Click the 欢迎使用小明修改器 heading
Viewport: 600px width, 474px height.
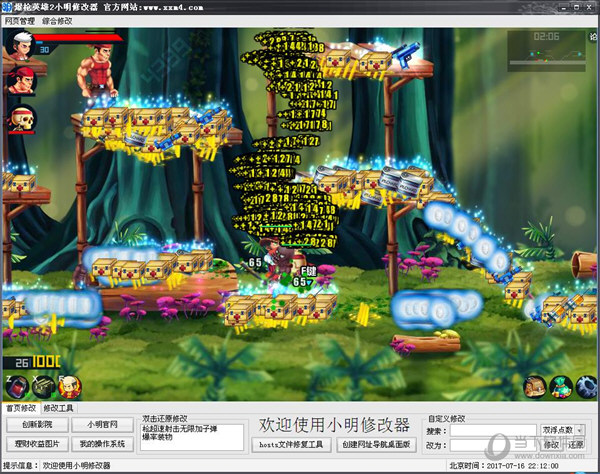click(x=334, y=425)
